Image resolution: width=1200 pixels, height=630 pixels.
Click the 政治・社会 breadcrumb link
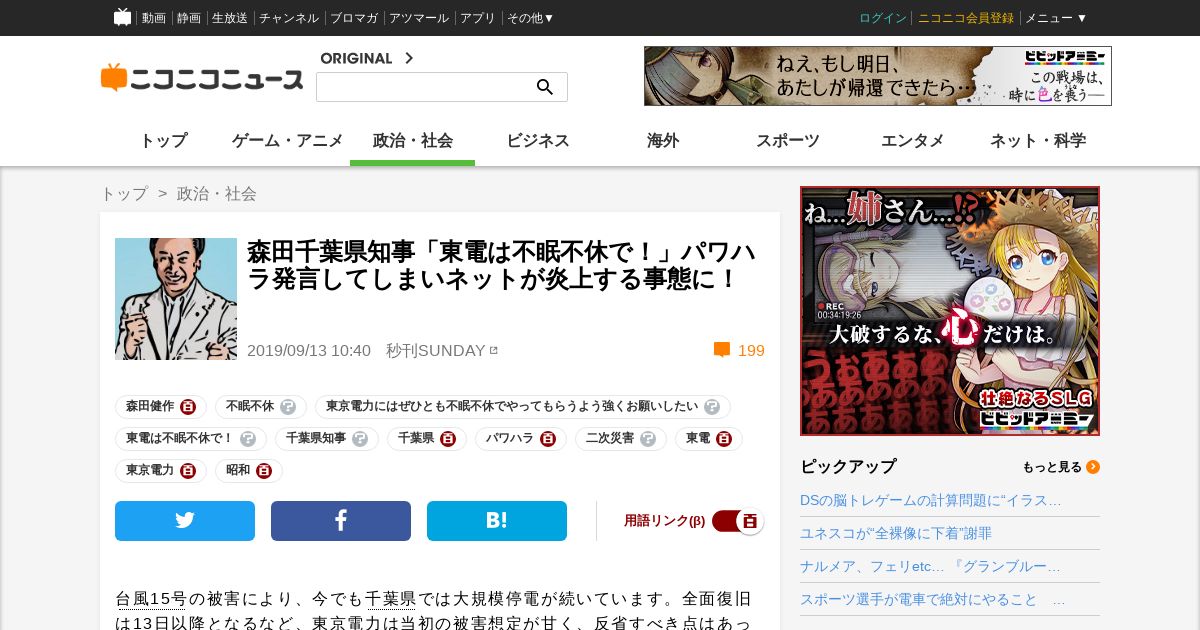(x=217, y=193)
